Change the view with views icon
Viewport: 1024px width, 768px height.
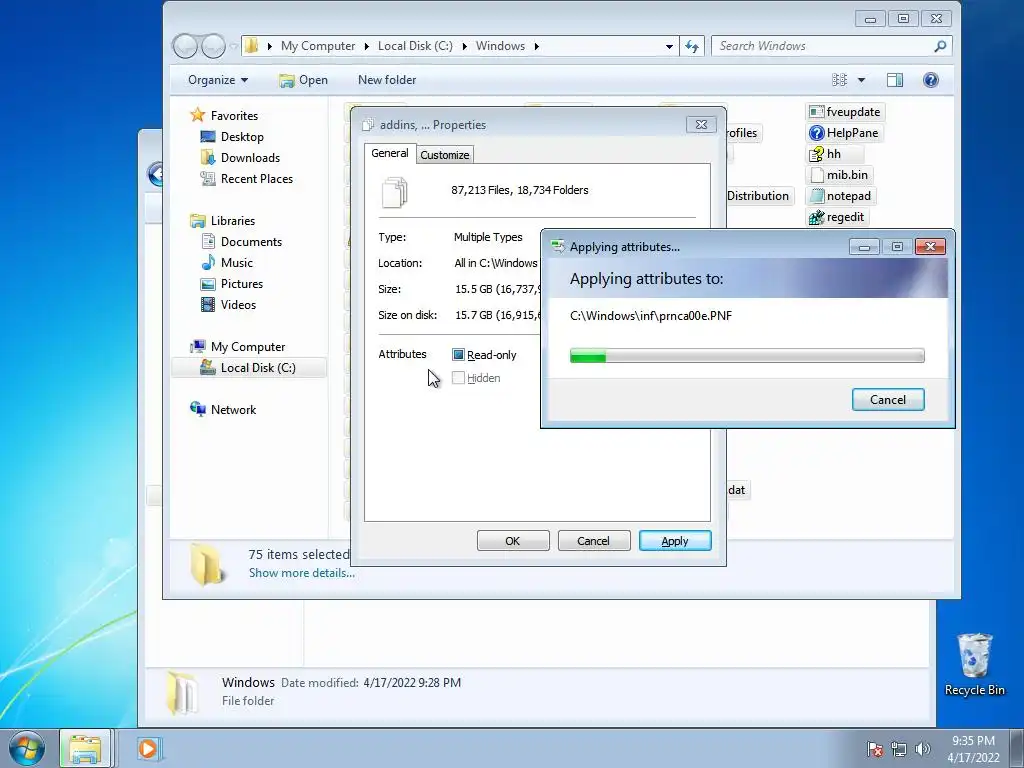point(839,80)
